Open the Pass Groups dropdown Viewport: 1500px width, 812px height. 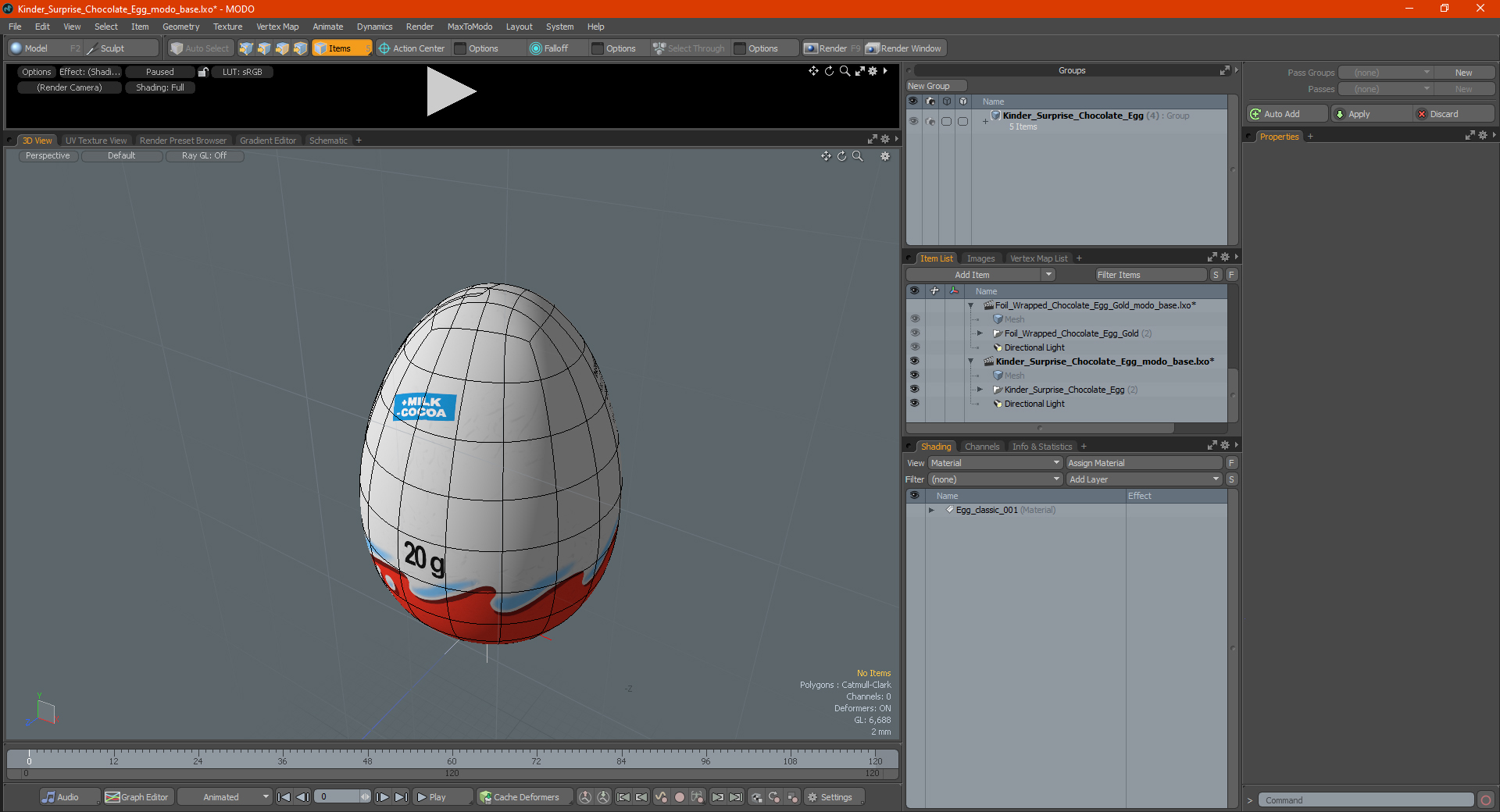coord(1385,73)
